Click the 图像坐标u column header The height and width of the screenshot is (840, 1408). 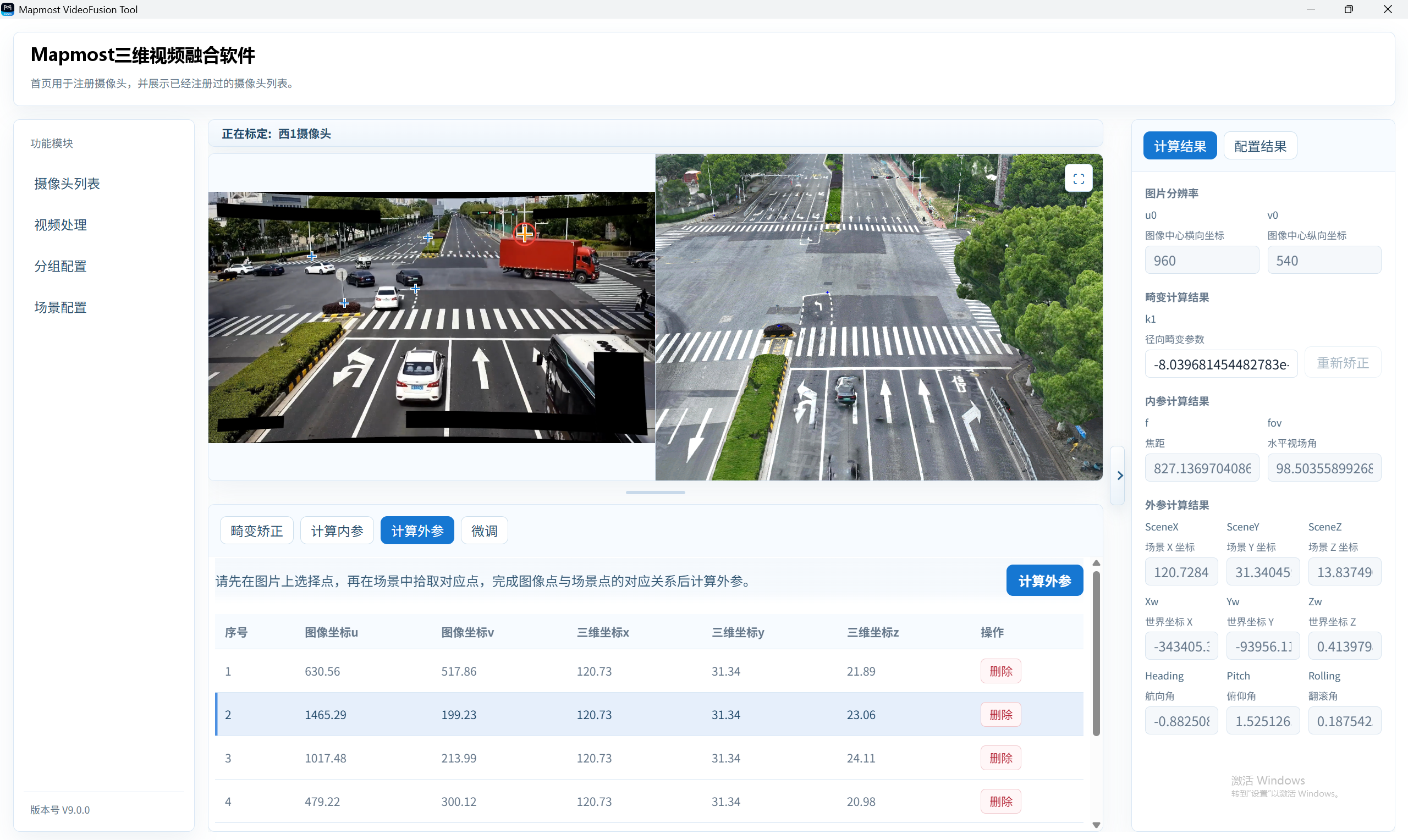point(331,632)
